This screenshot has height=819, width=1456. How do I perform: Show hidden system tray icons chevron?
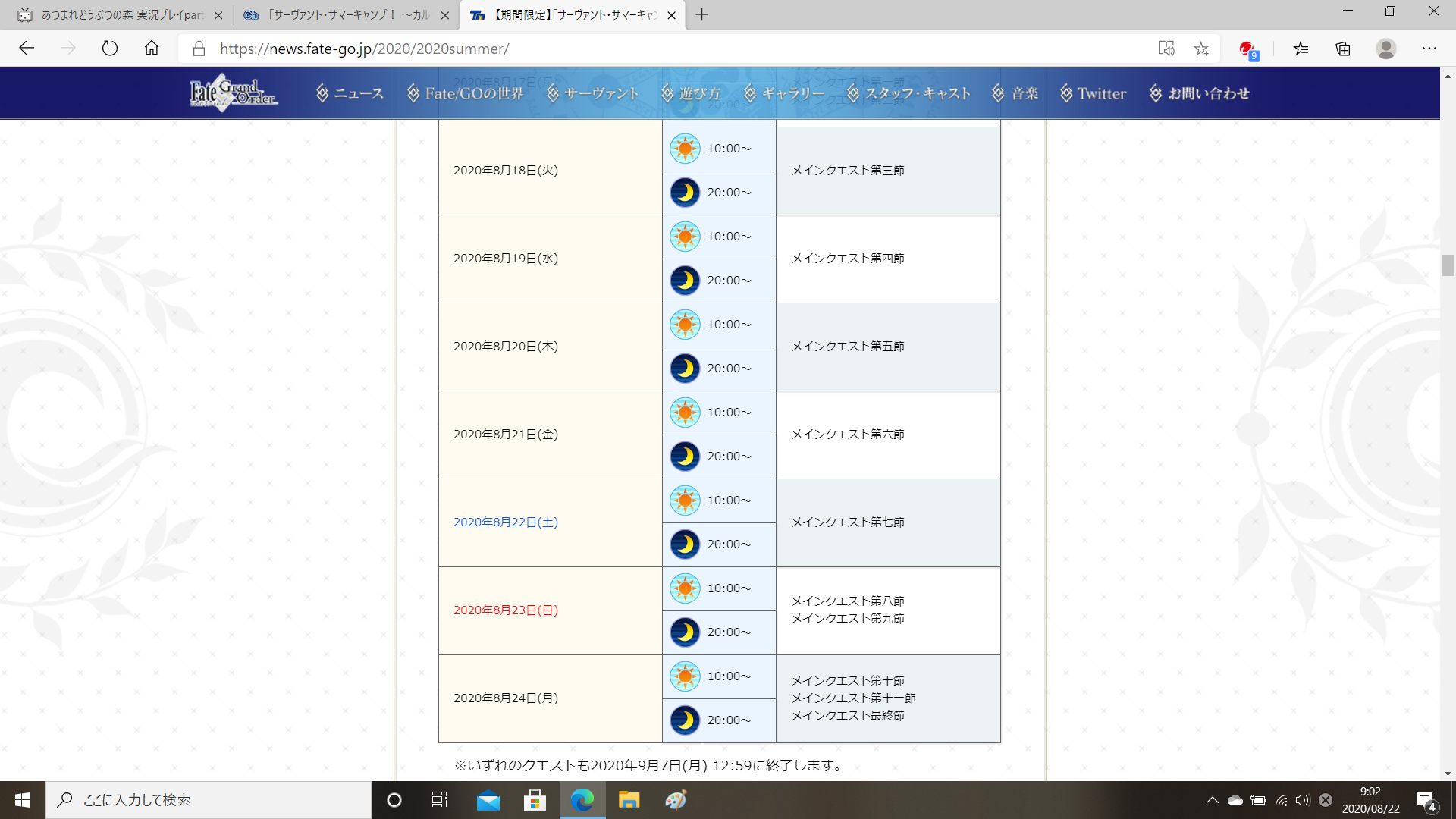pyautogui.click(x=1212, y=800)
